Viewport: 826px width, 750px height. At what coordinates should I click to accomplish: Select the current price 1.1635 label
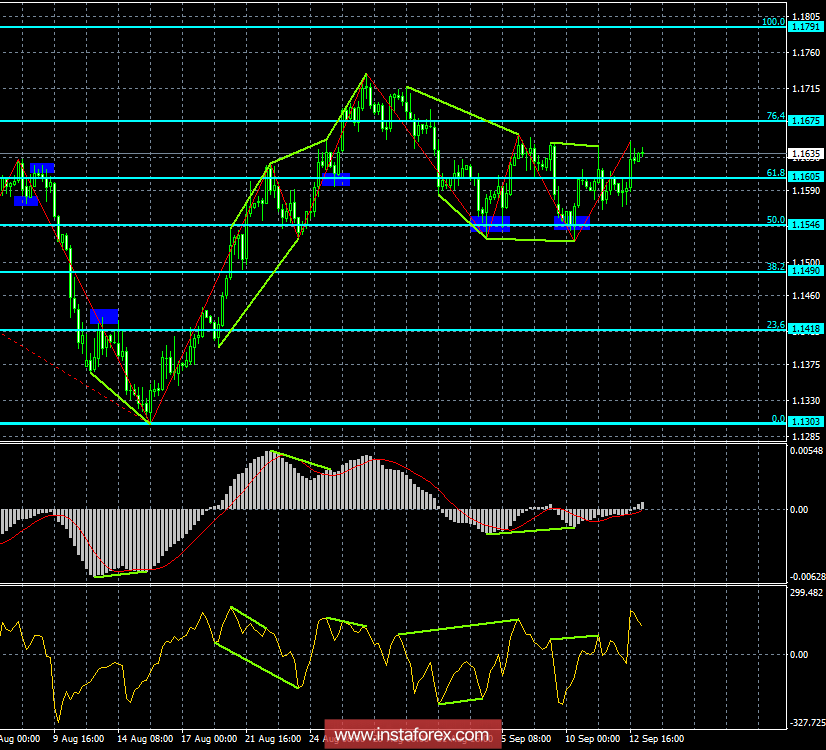[x=805, y=154]
